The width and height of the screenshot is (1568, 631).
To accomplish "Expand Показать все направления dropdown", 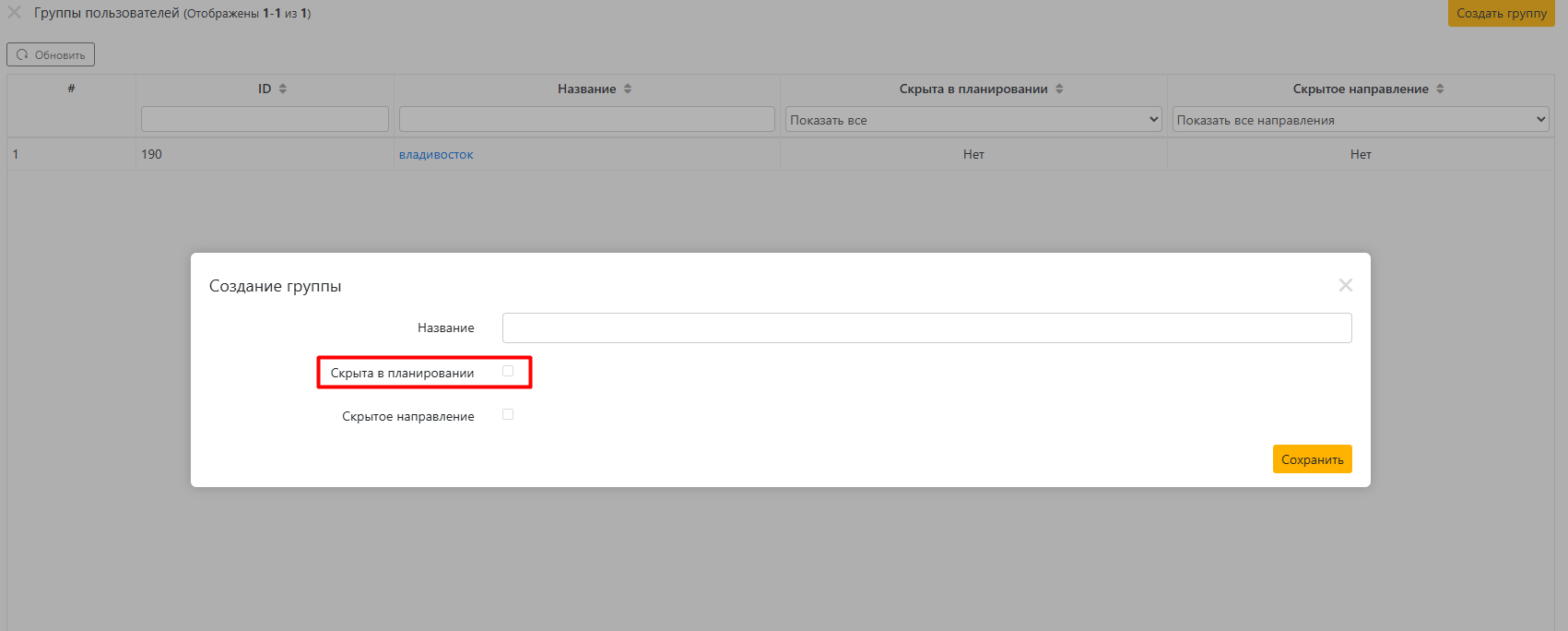I will click(x=1360, y=120).
